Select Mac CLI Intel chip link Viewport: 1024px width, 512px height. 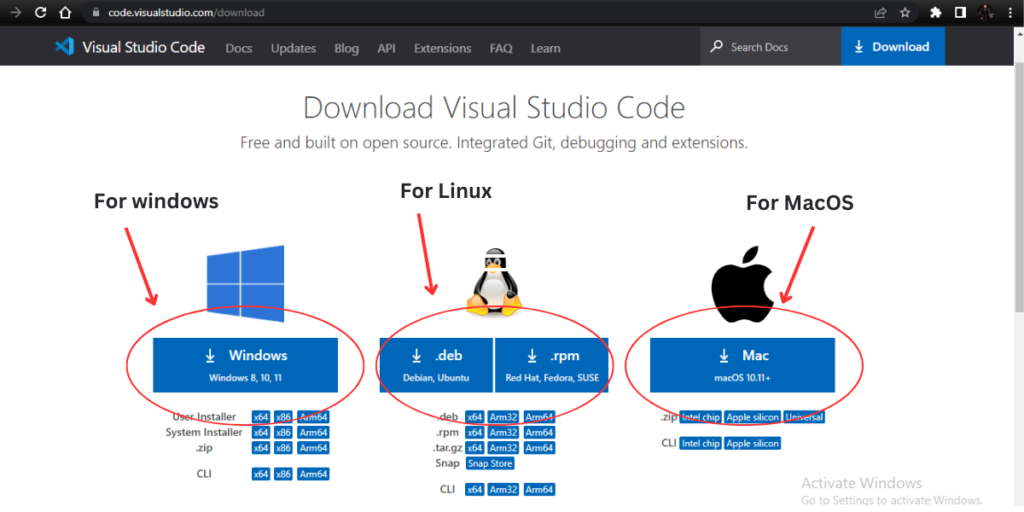pyautogui.click(x=701, y=443)
